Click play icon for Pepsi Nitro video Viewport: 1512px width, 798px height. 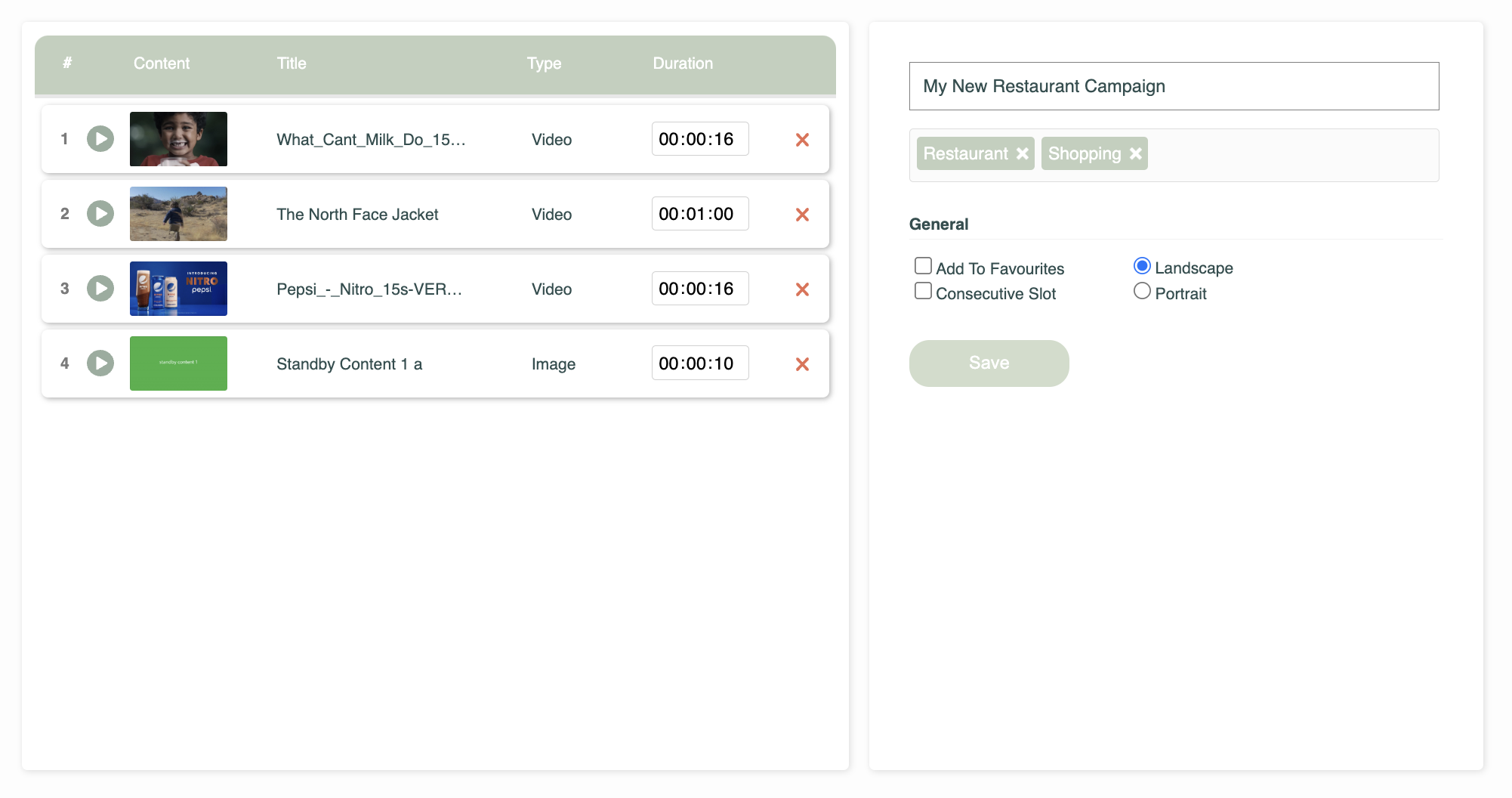click(x=100, y=289)
